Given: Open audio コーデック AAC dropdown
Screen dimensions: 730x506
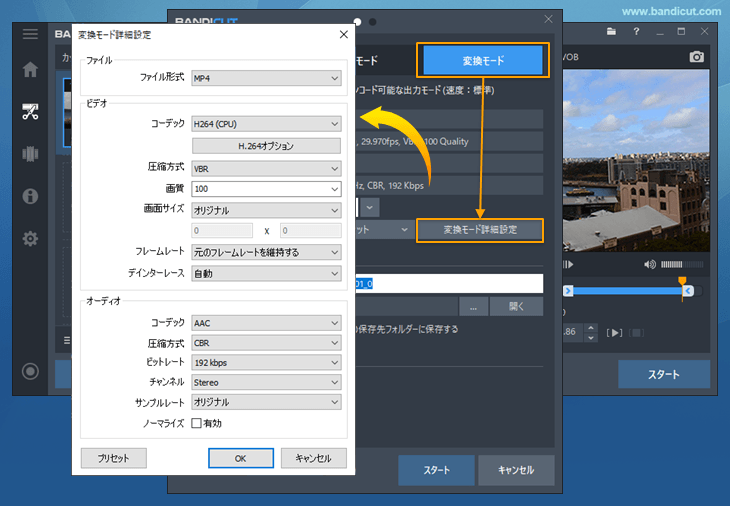Looking at the screenshot, I should click(266, 323).
